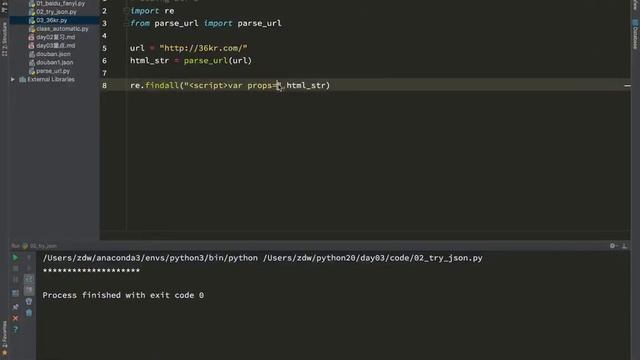The height and width of the screenshot is (360, 640).
Task: Open the day02 markdown file
Action: point(56,37)
